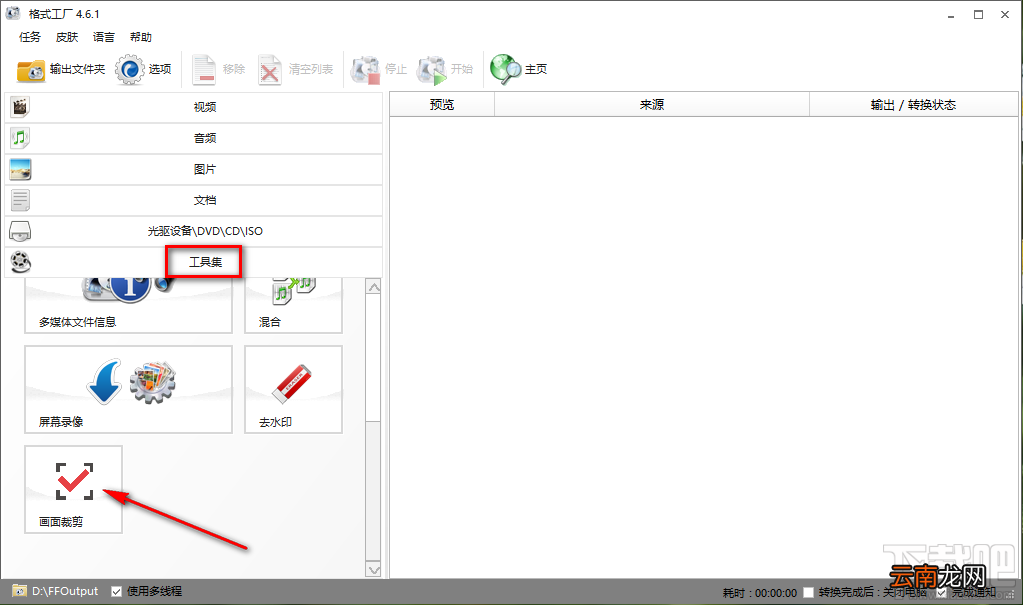Click the 预览 preview column header
This screenshot has width=1023, height=605.
pos(442,104)
